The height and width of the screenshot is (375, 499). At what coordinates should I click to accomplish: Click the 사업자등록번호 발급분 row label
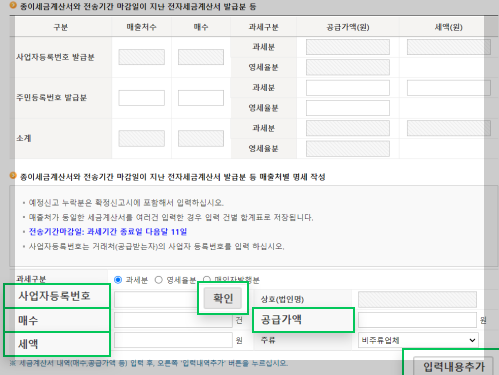point(55,57)
